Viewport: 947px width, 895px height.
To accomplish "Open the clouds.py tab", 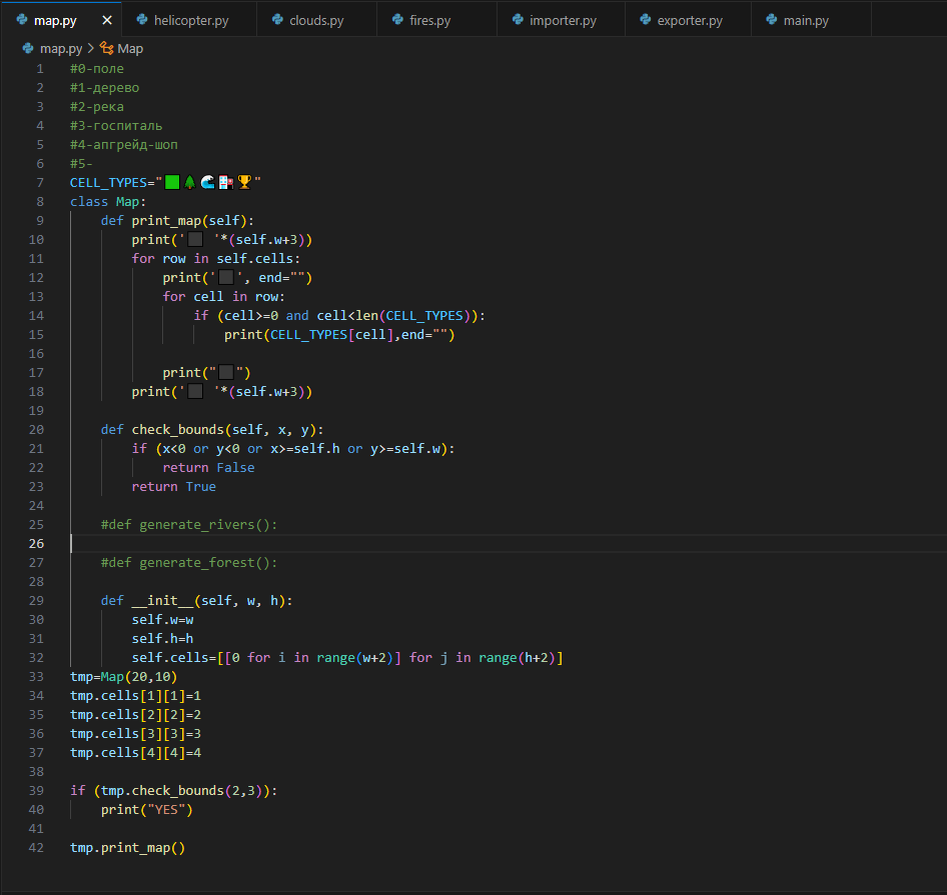I will (x=316, y=20).
